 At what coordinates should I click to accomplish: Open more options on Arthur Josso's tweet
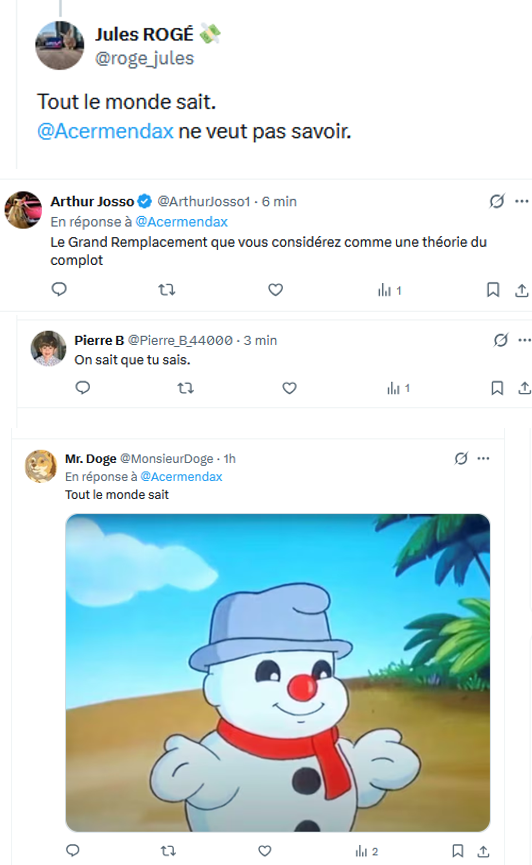[x=522, y=201]
